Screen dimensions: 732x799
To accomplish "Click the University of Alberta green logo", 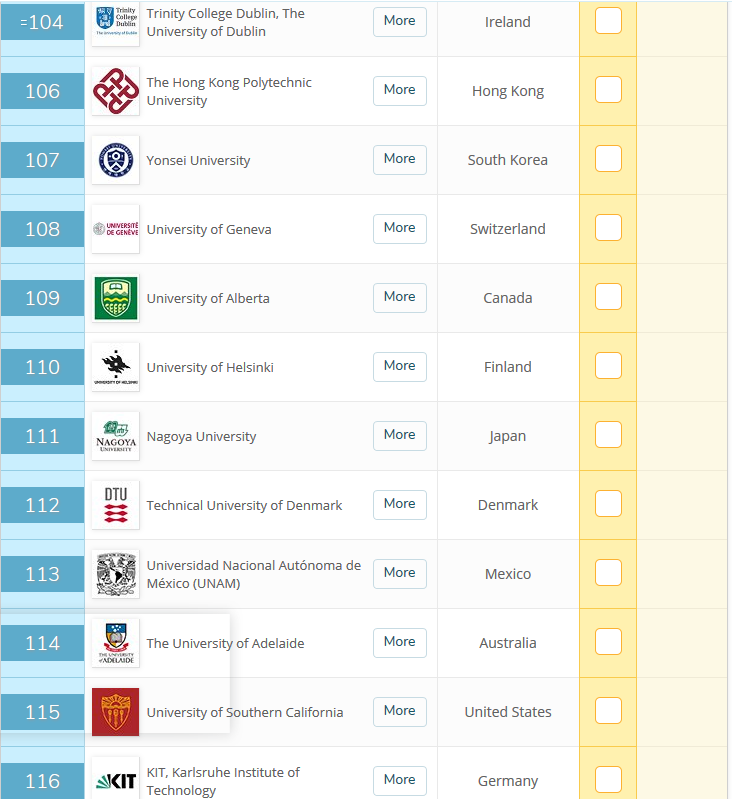I will 115,298.
